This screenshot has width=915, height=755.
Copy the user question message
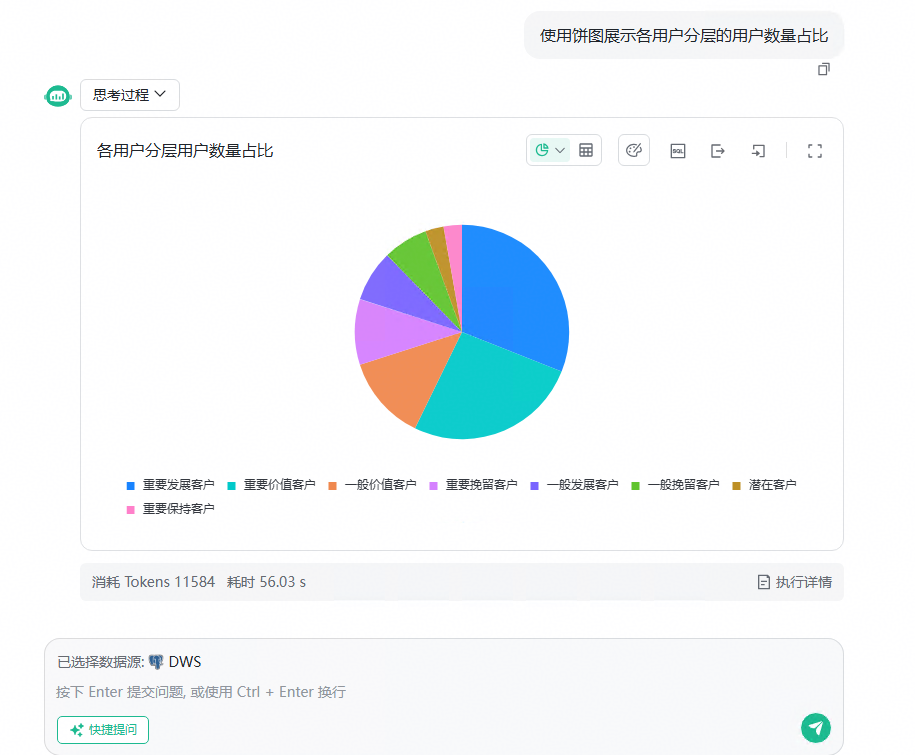pyautogui.click(x=823, y=69)
